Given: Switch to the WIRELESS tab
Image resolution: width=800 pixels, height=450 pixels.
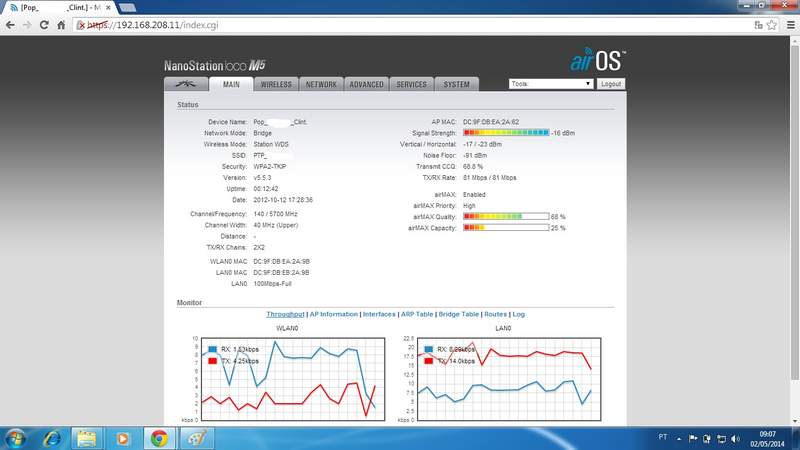Looking at the screenshot, I should click(x=276, y=84).
